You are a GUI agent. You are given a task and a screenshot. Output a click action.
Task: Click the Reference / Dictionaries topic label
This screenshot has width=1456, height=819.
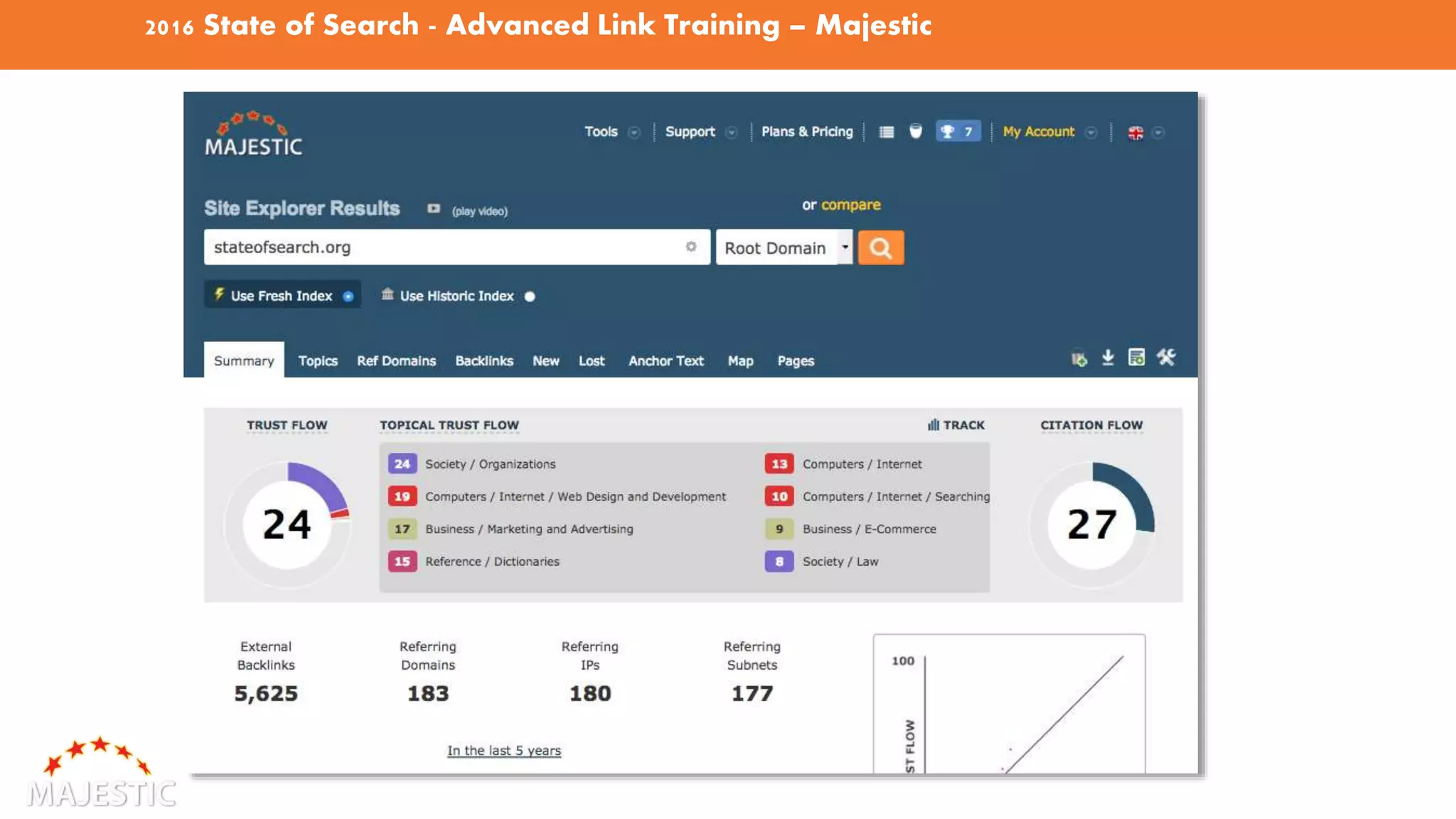pos(492,562)
